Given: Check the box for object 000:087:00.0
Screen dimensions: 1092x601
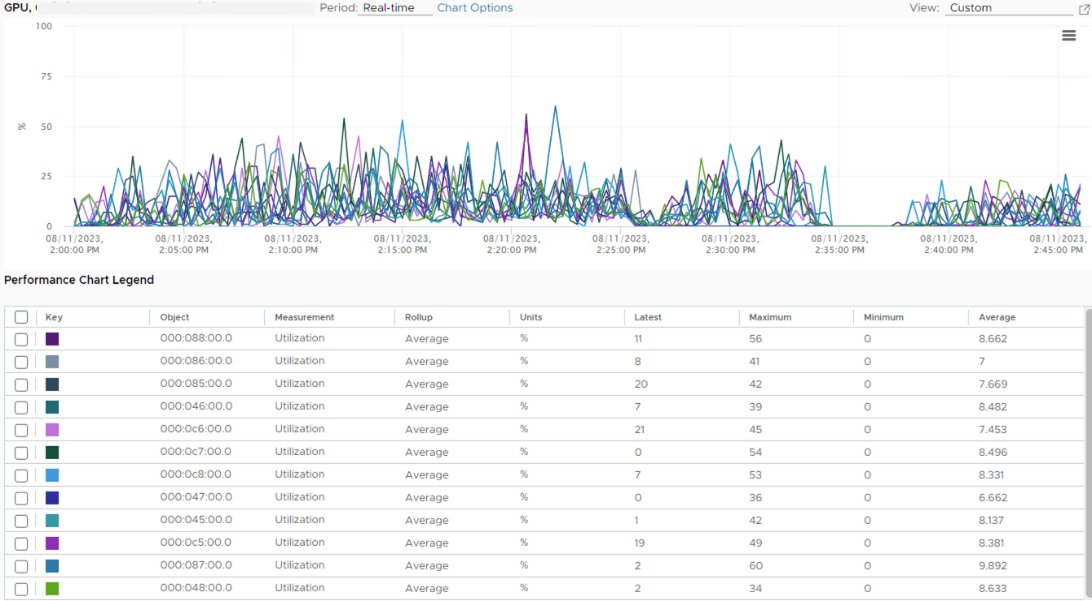Looking at the screenshot, I should 22,566.
